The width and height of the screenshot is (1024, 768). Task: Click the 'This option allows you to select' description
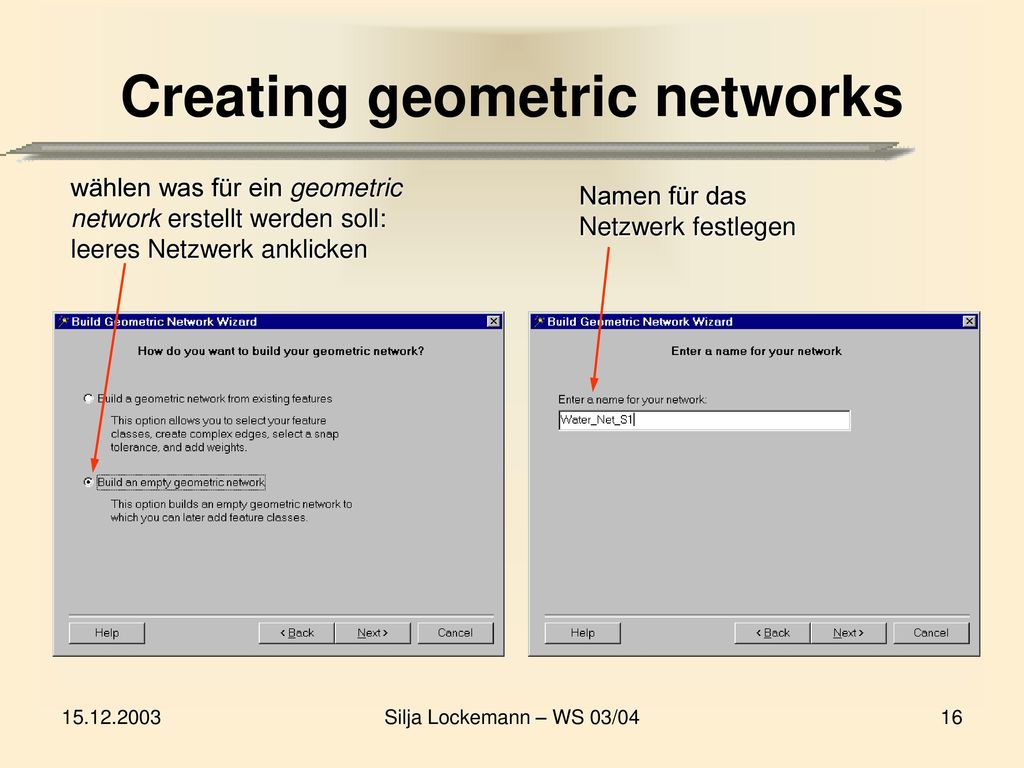click(225, 434)
